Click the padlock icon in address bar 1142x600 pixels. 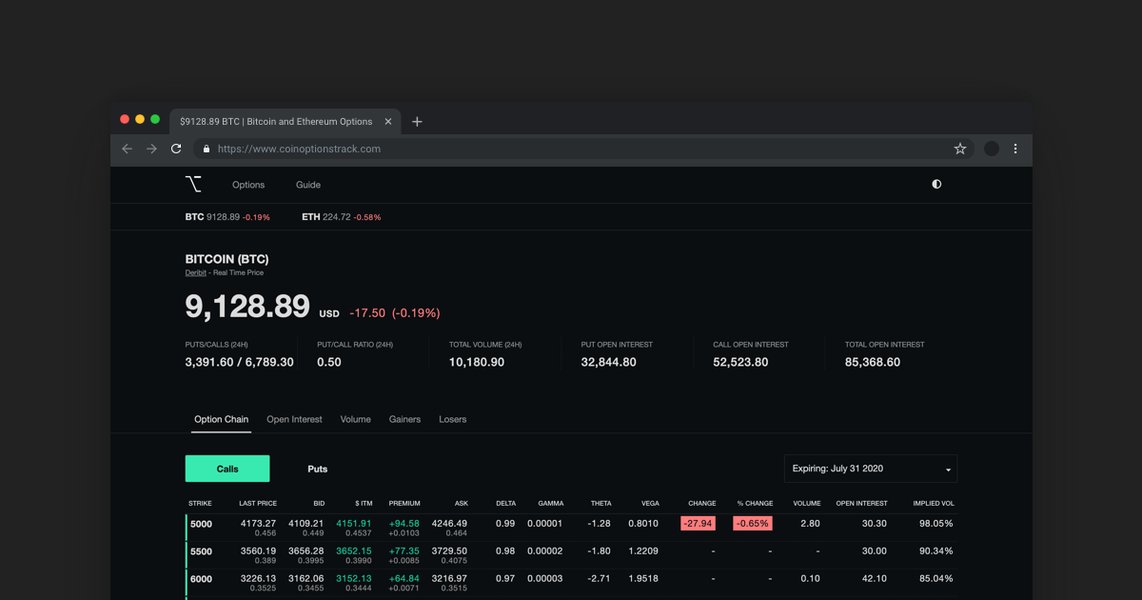tap(206, 149)
